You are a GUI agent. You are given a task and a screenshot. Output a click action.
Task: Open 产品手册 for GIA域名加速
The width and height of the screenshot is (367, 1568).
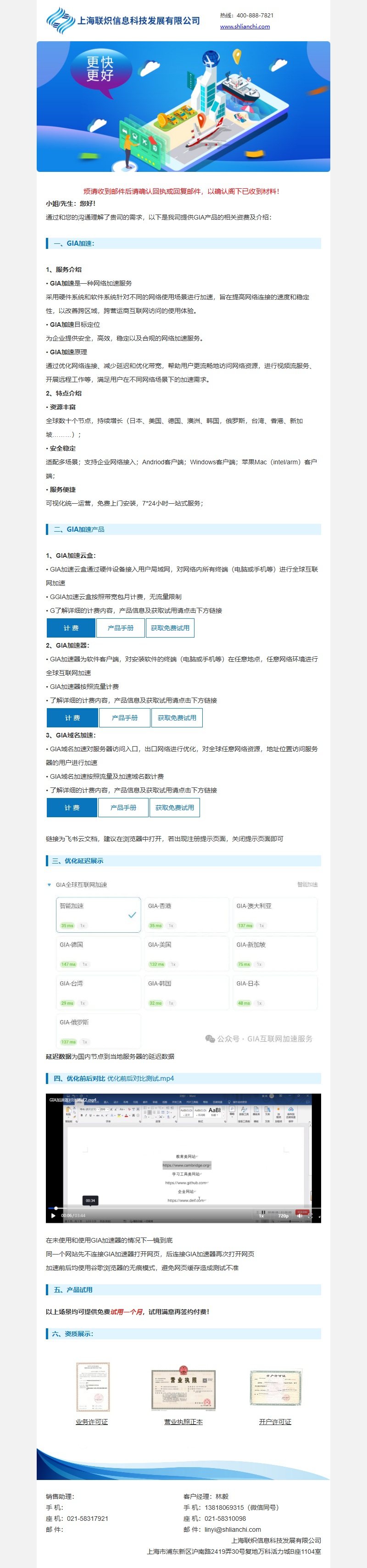123,808
